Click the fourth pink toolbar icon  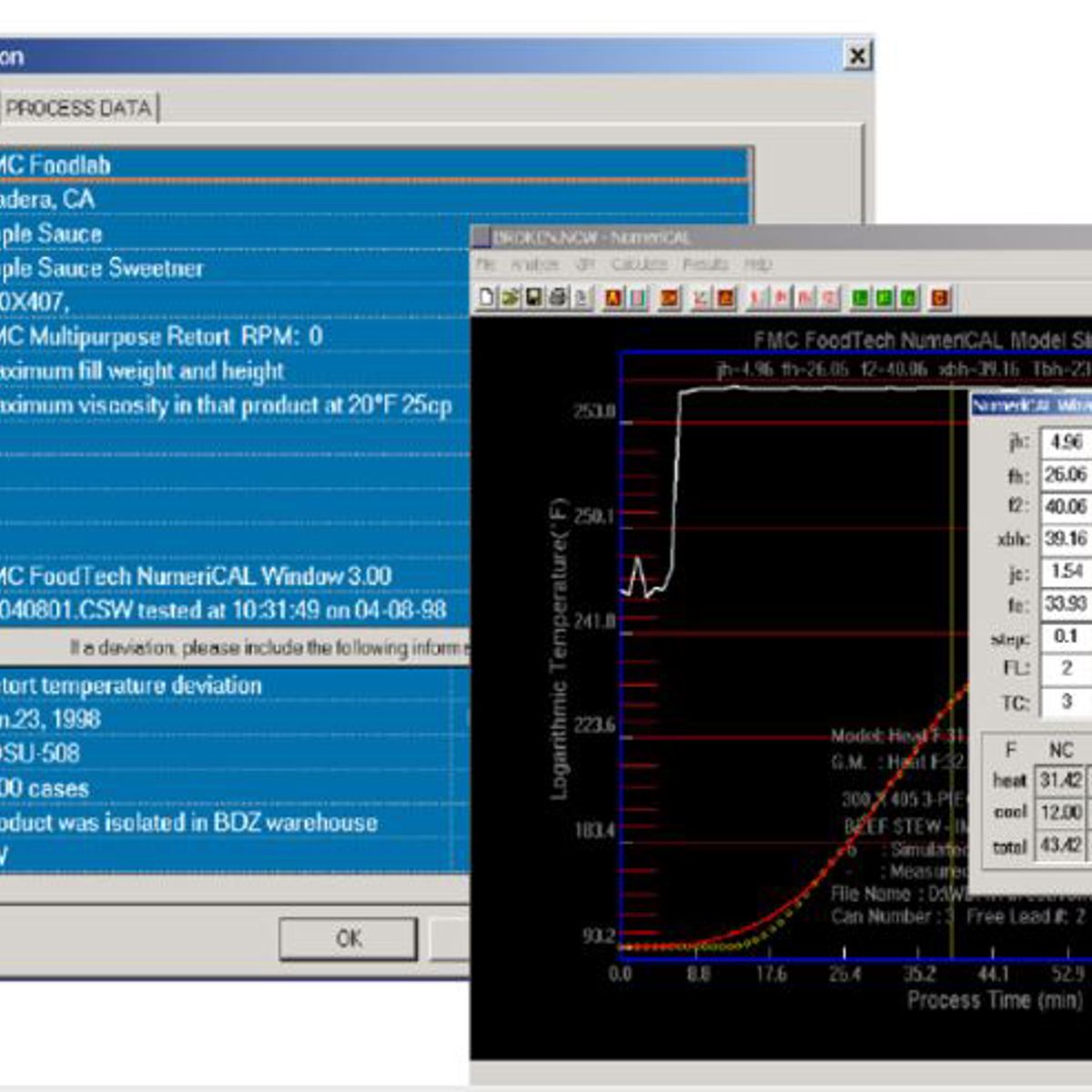click(829, 297)
